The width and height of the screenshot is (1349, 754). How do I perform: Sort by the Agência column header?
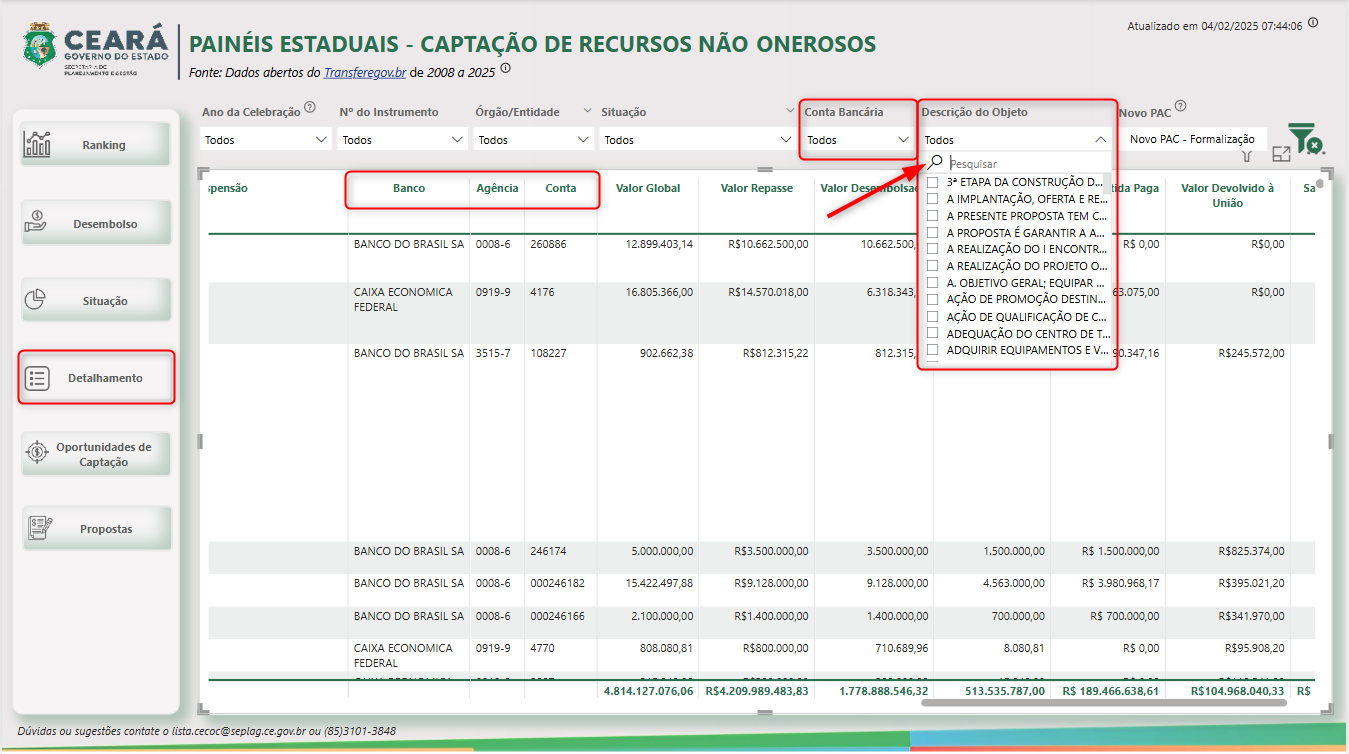(497, 188)
